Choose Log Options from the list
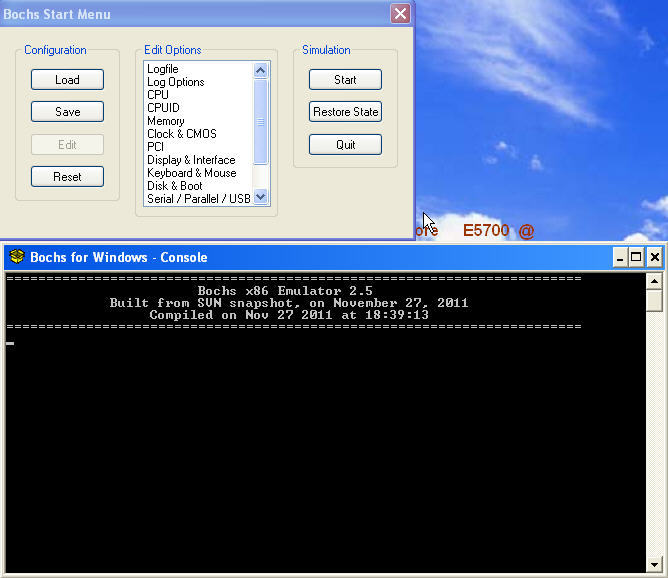This screenshot has height=578, width=668. click(176, 82)
